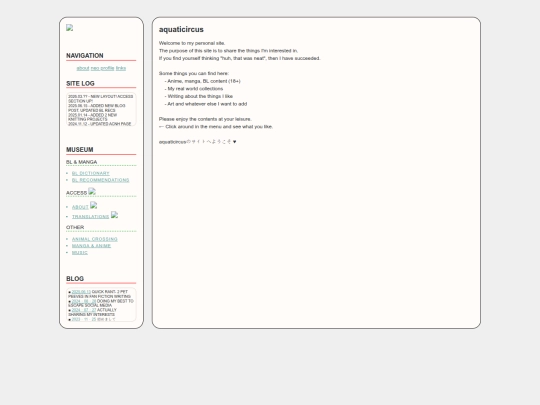Click 'Please enjoy the contents at your leisure.'
Image resolution: width=540 pixels, height=405 pixels.
pyautogui.click(x=205, y=119)
